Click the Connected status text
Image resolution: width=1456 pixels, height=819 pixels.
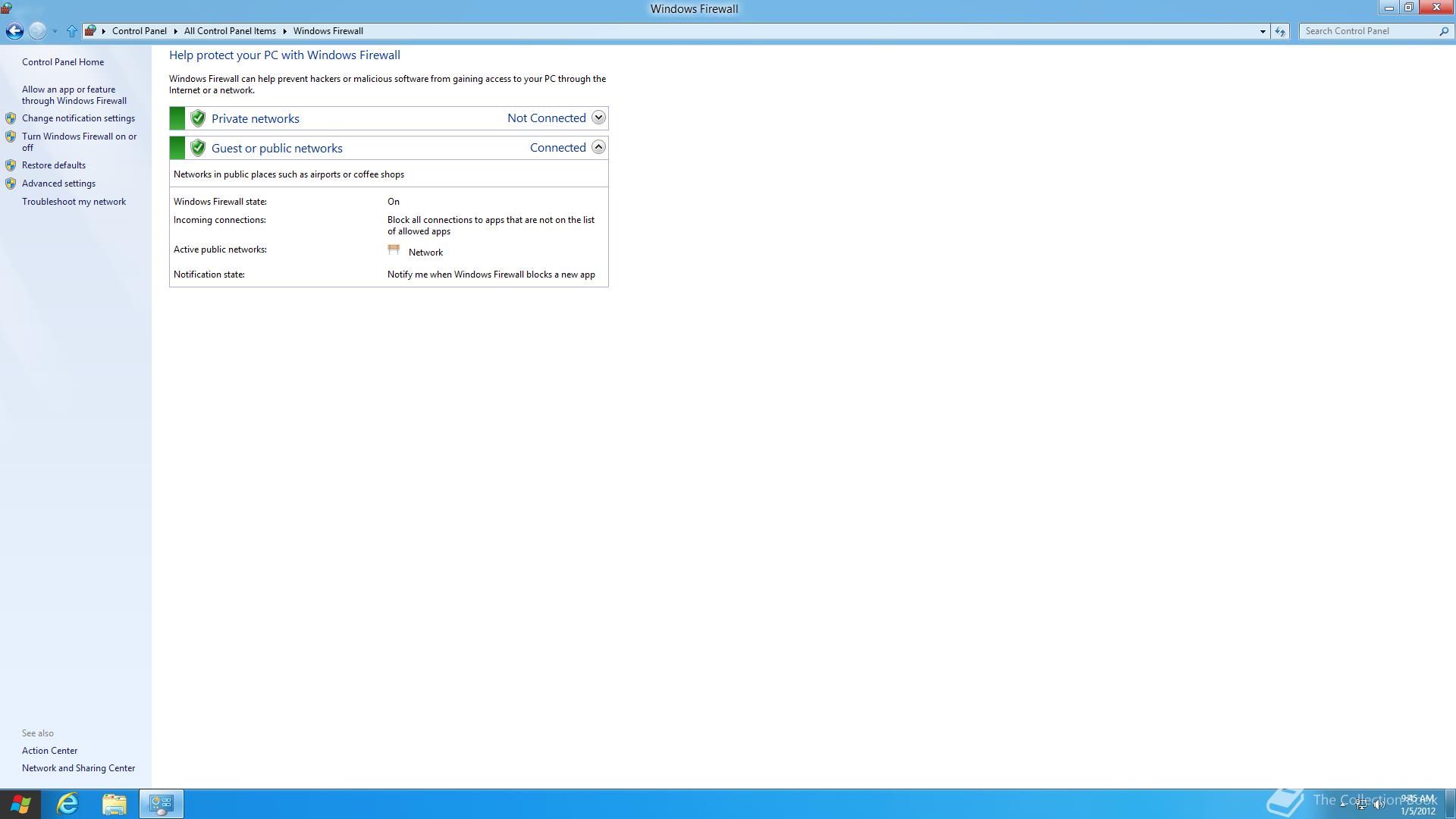[558, 148]
